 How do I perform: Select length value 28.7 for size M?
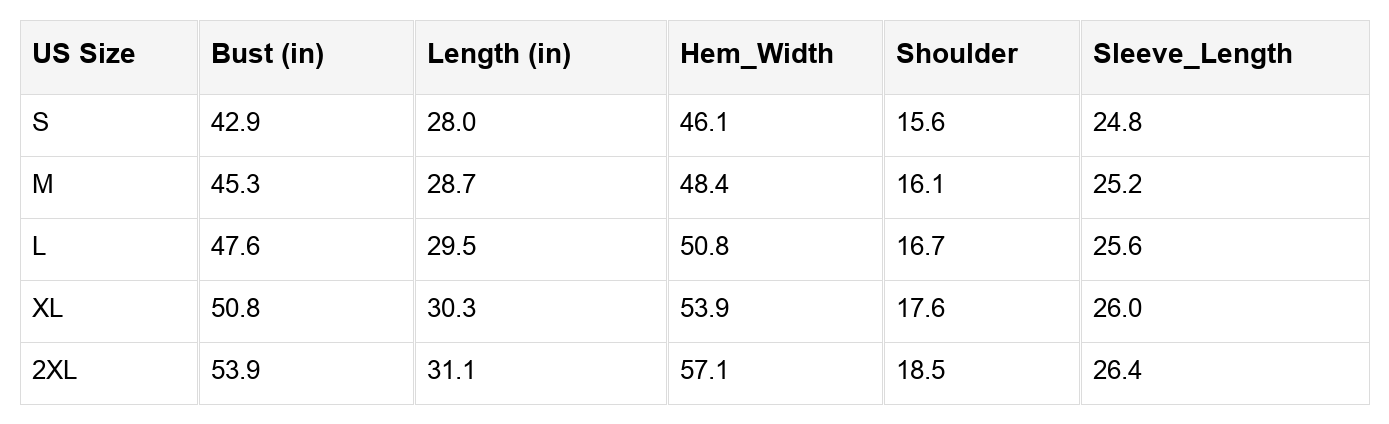coord(451,185)
